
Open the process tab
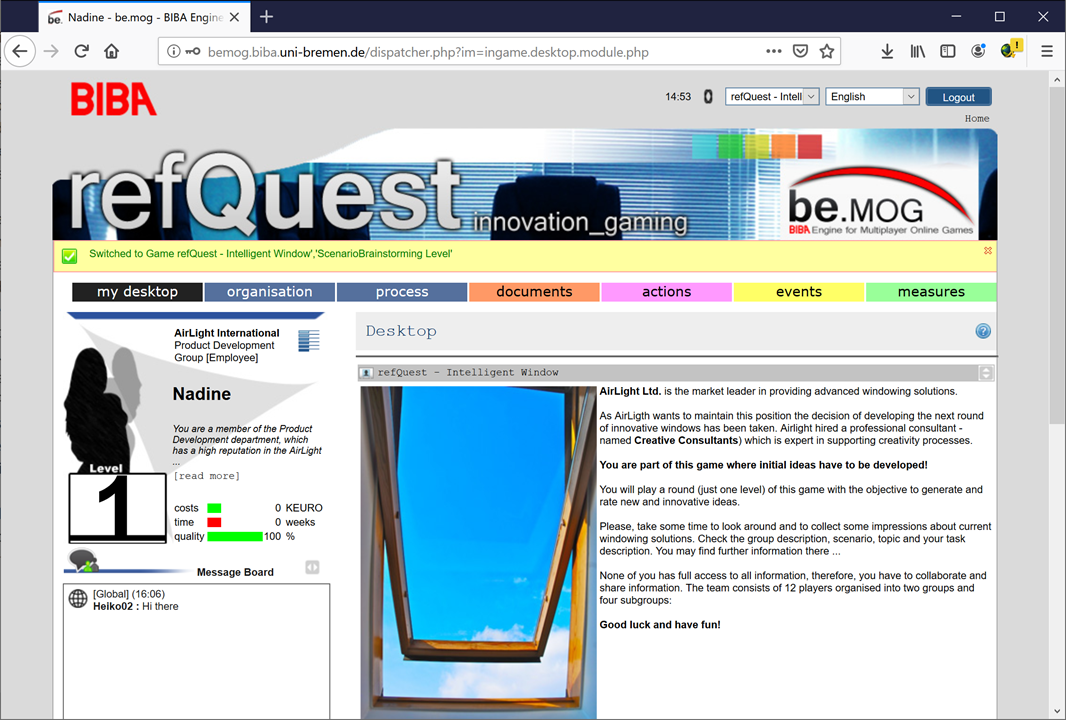tap(402, 292)
